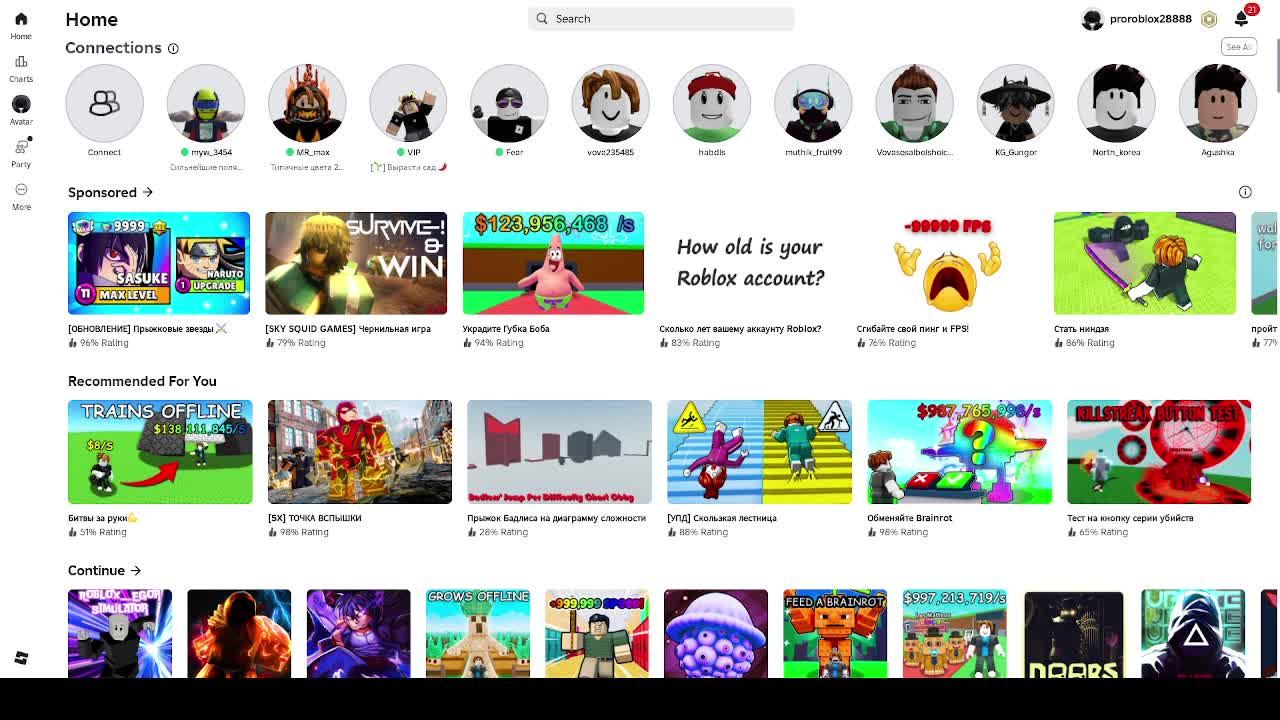Image resolution: width=1280 pixels, height=720 pixels.
Task: Open friend North_korea avatar
Action: 1116,103
